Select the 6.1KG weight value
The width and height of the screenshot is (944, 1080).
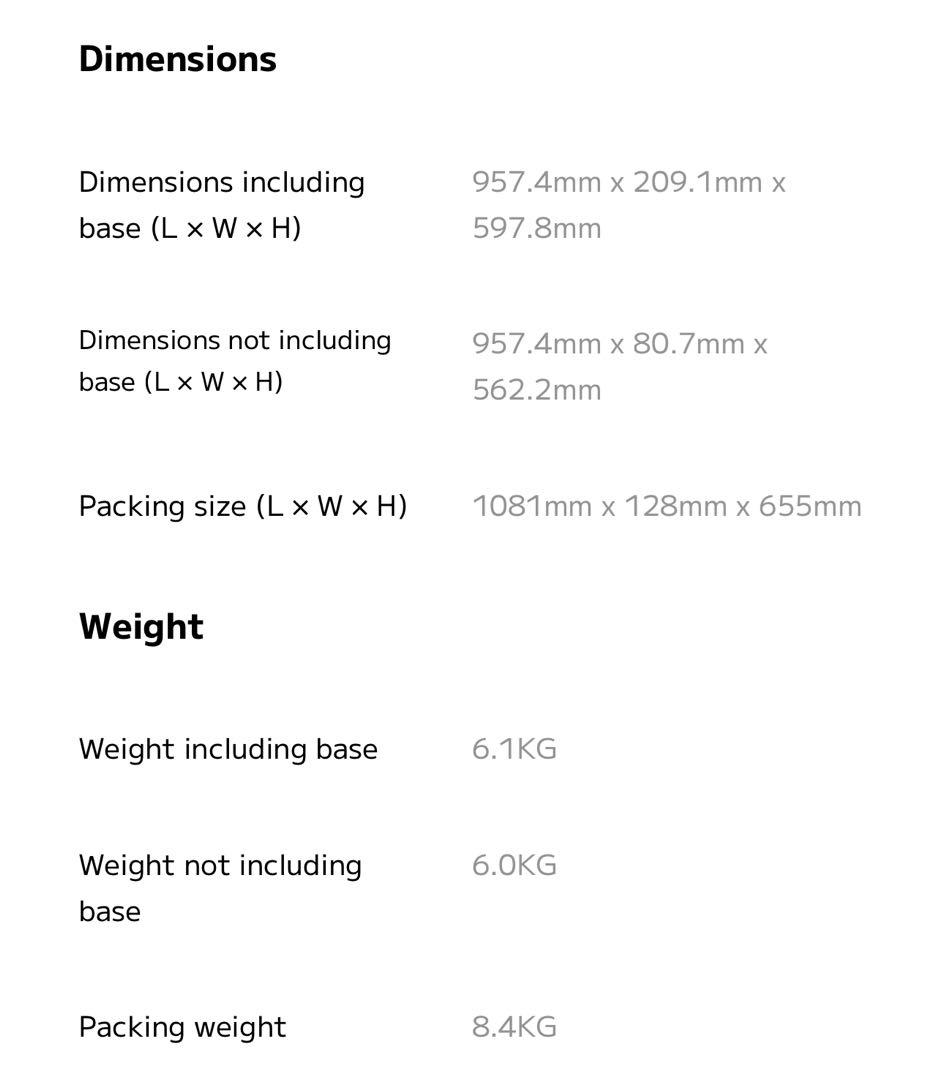[x=514, y=749]
